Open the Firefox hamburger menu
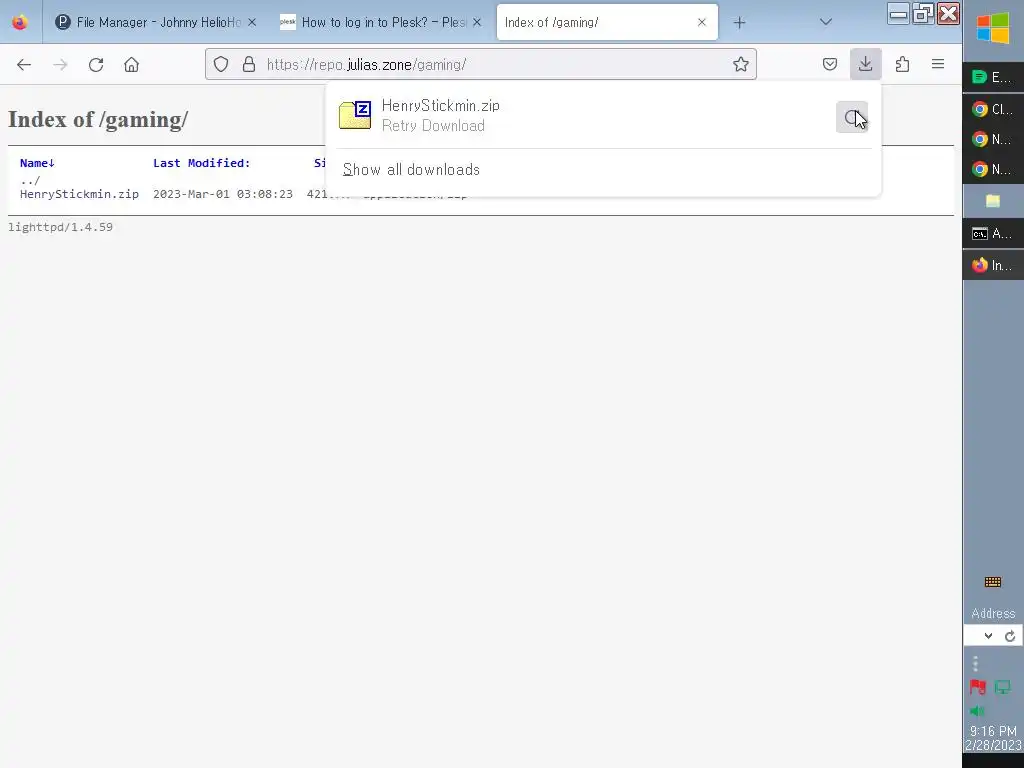Screen dimensions: 1024x768 point(938,64)
